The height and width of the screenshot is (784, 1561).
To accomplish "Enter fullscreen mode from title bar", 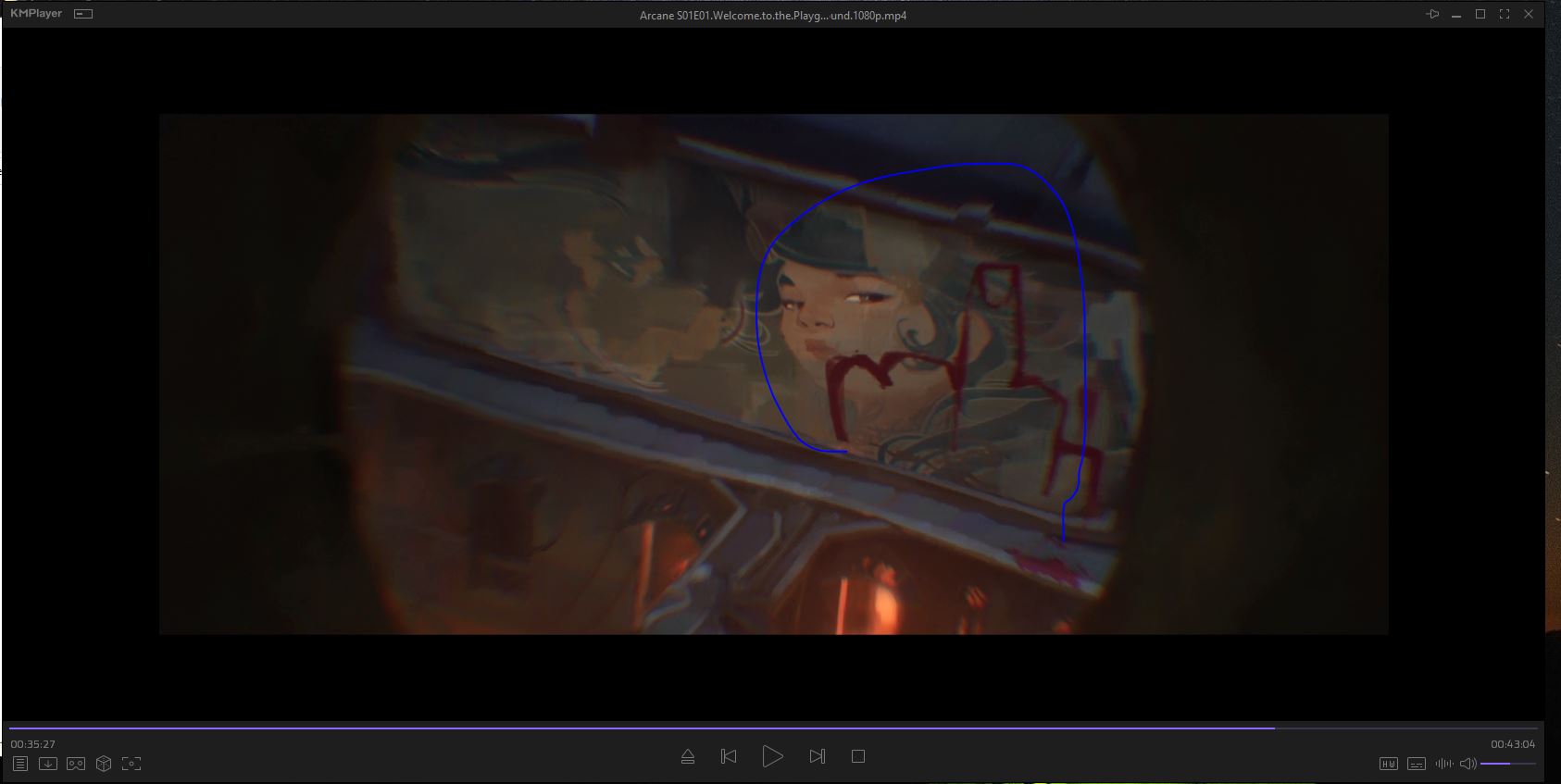I will pyautogui.click(x=1505, y=14).
